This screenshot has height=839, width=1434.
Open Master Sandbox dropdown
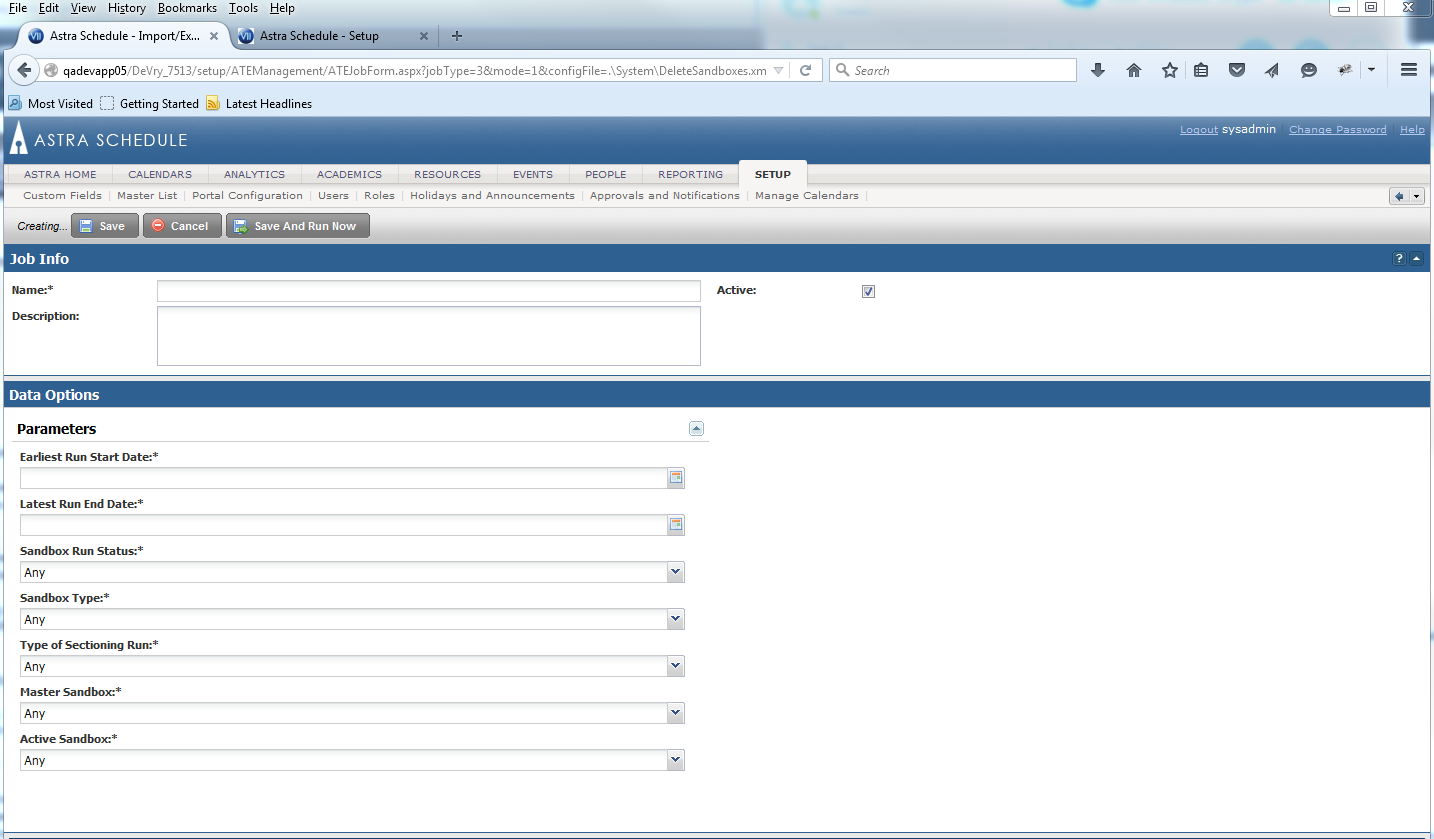point(675,713)
